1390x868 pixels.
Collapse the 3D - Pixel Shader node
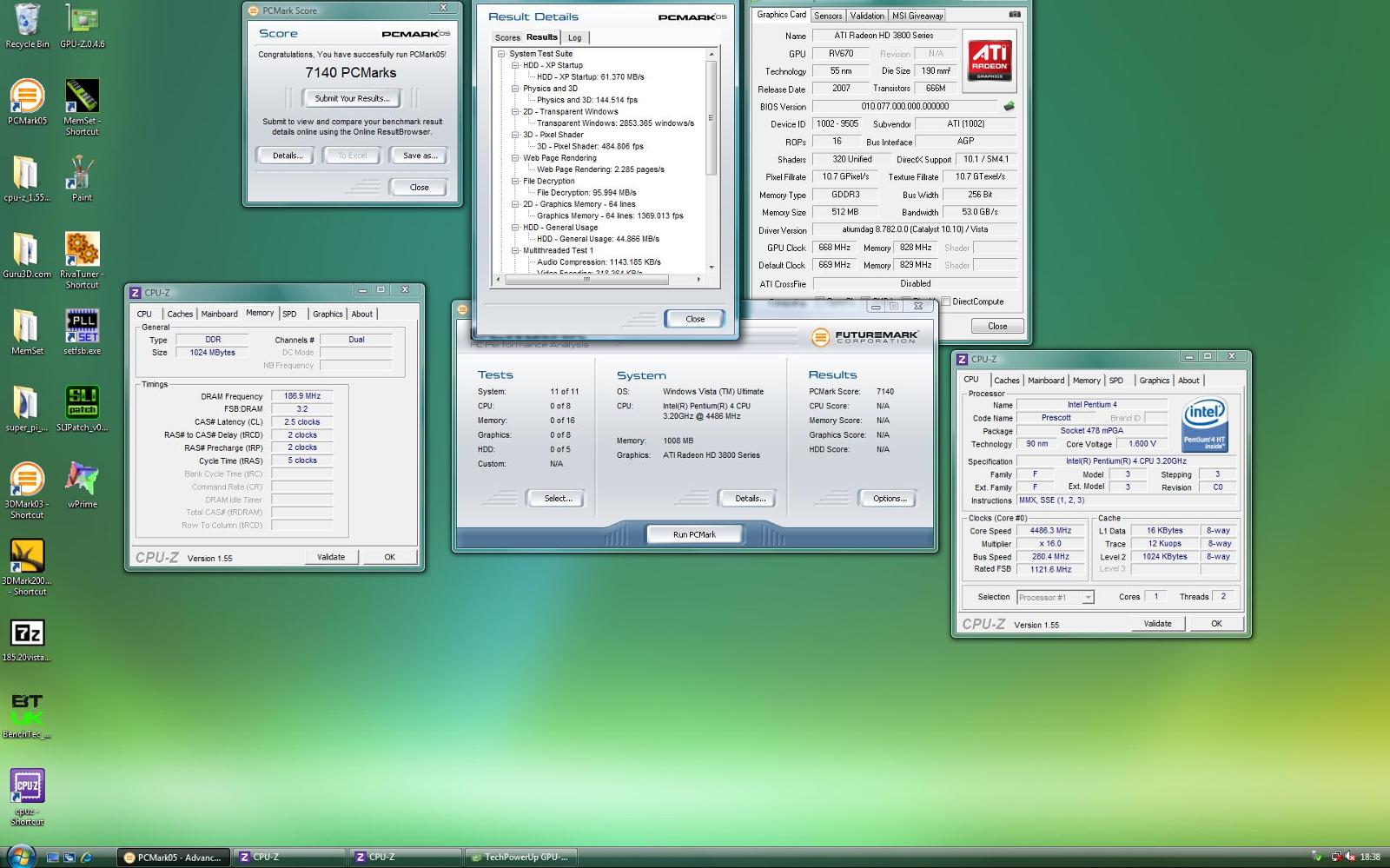pos(515,135)
